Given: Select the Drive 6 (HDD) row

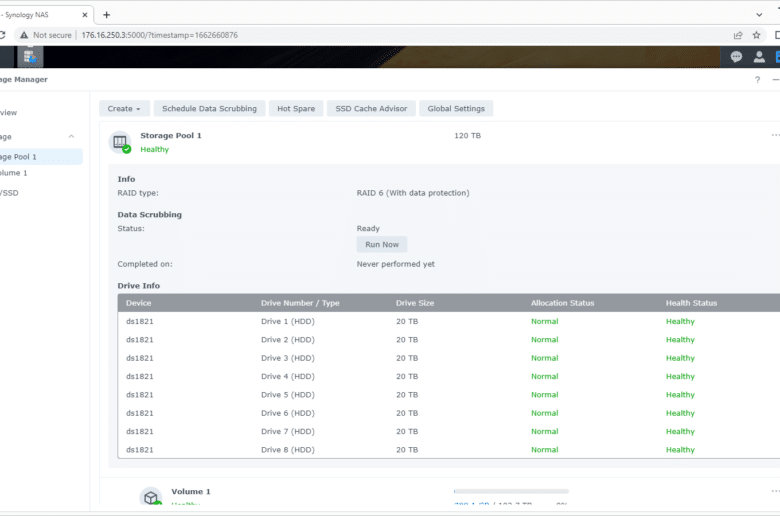Looking at the screenshot, I should point(449,413).
